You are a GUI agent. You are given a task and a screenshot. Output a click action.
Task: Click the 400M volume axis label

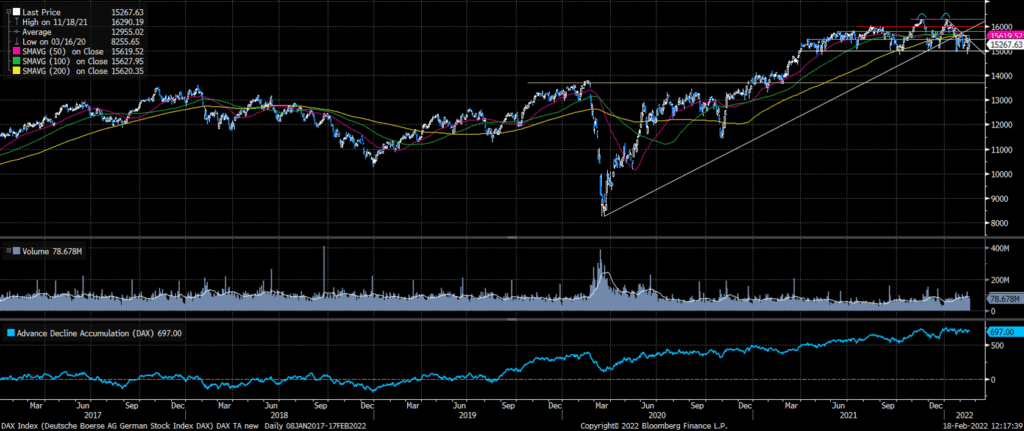tap(998, 249)
